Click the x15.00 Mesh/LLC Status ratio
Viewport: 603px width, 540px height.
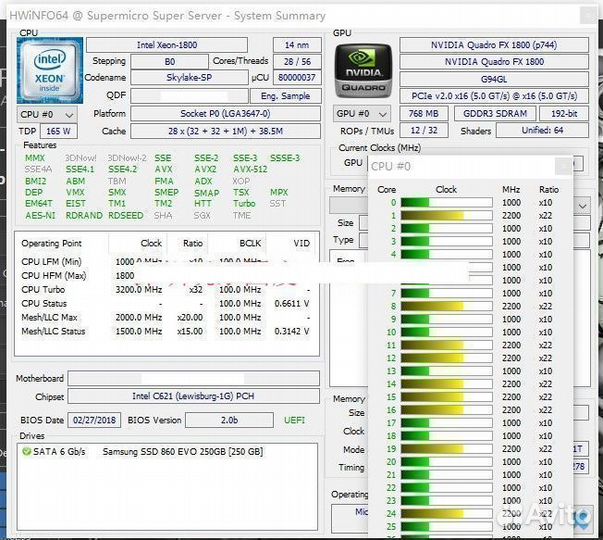(x=190, y=331)
